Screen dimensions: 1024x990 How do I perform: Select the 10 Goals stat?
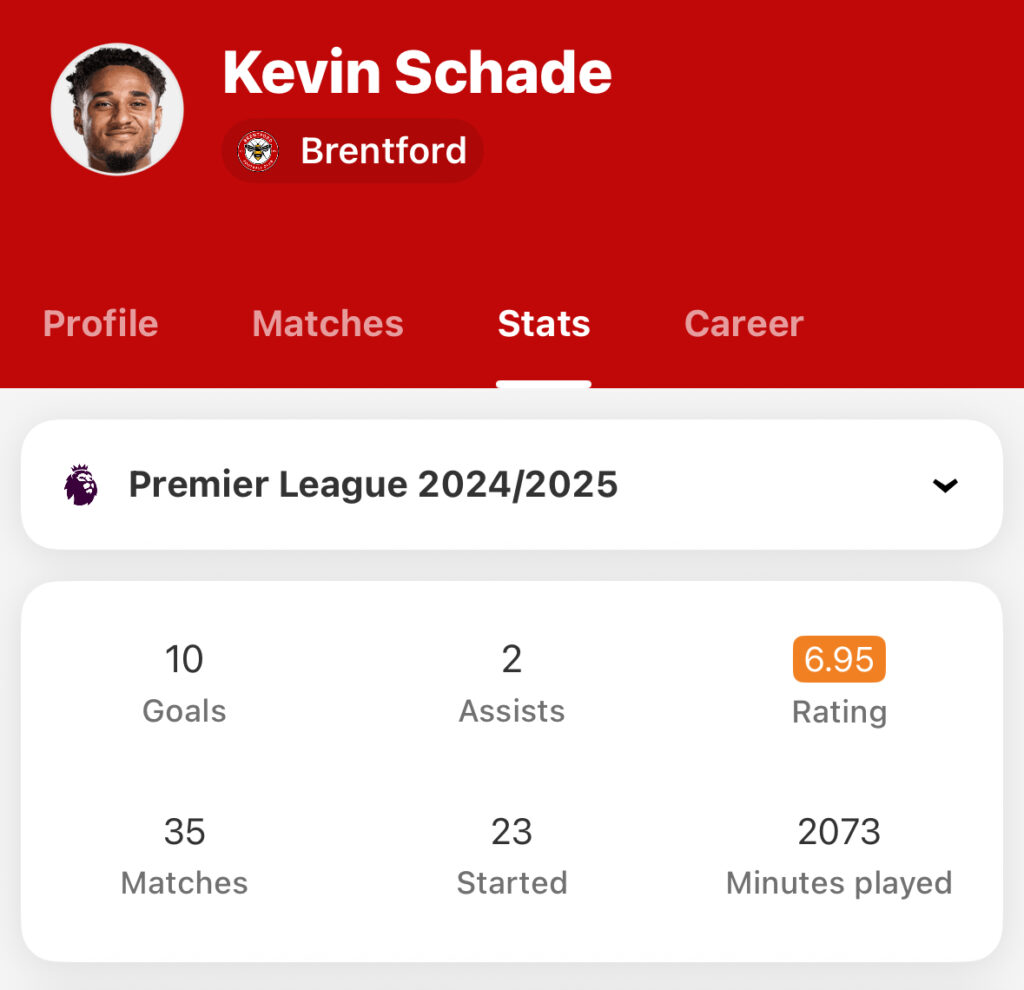[184, 684]
